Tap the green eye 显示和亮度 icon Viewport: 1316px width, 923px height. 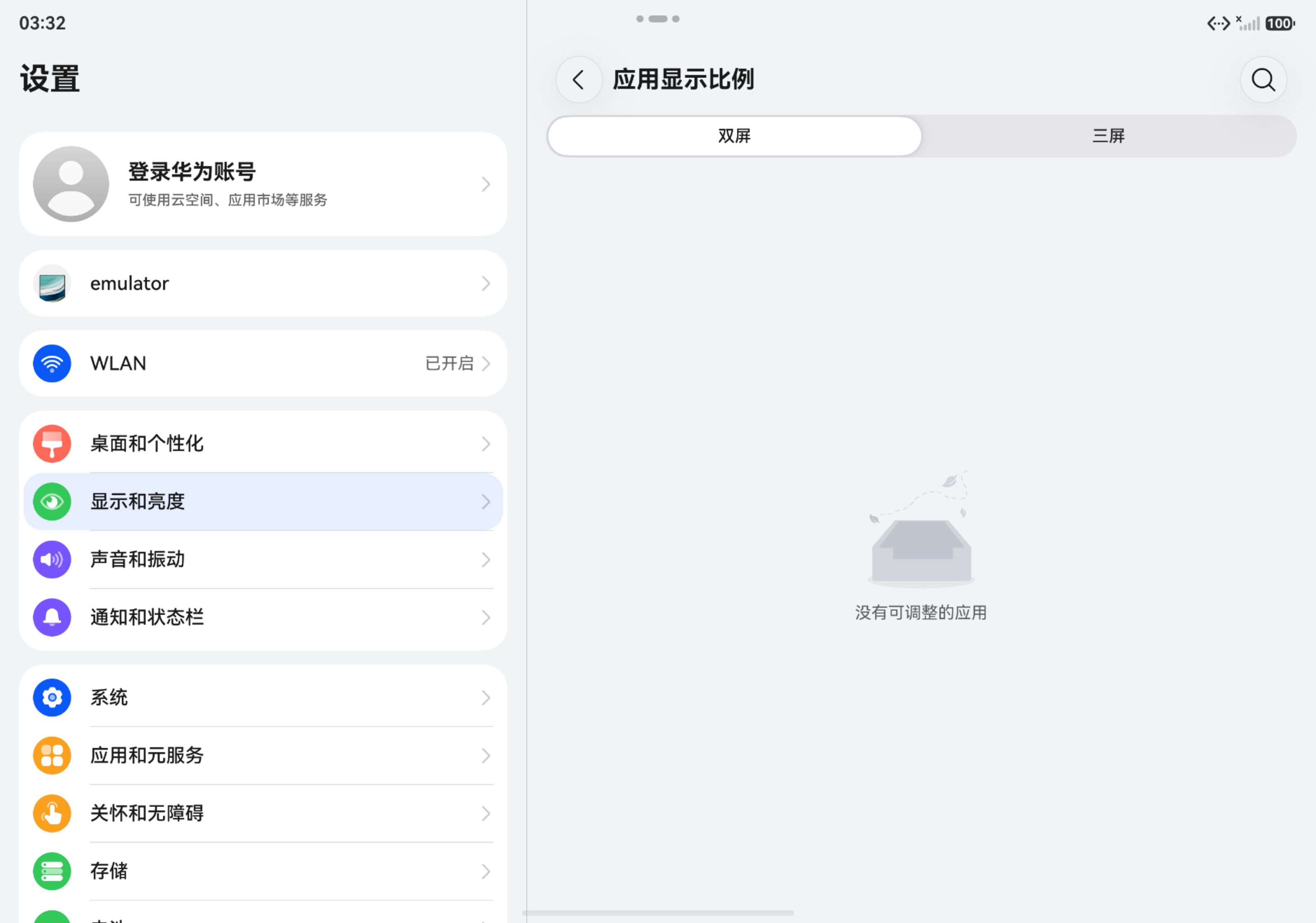click(52, 502)
